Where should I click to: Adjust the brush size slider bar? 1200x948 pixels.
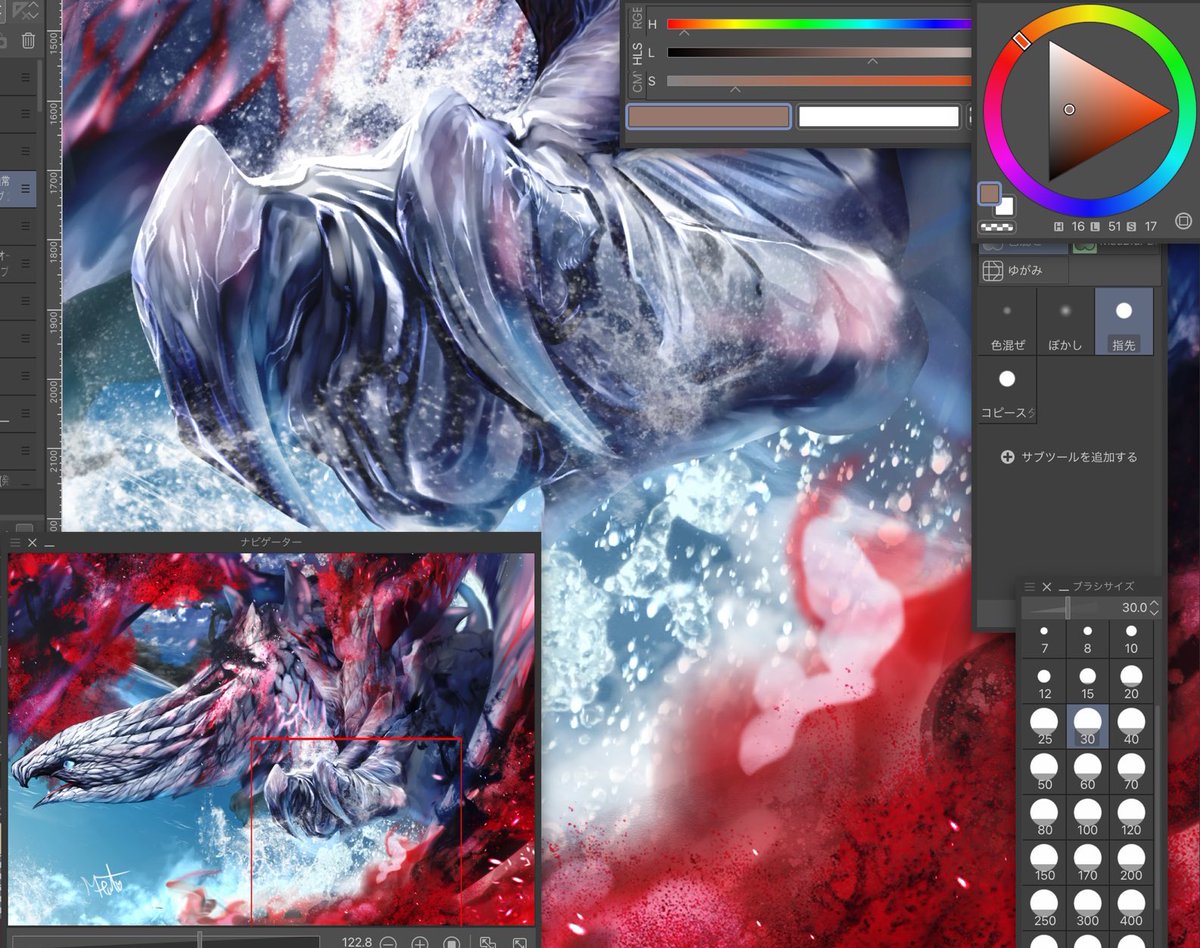(x=1068, y=607)
